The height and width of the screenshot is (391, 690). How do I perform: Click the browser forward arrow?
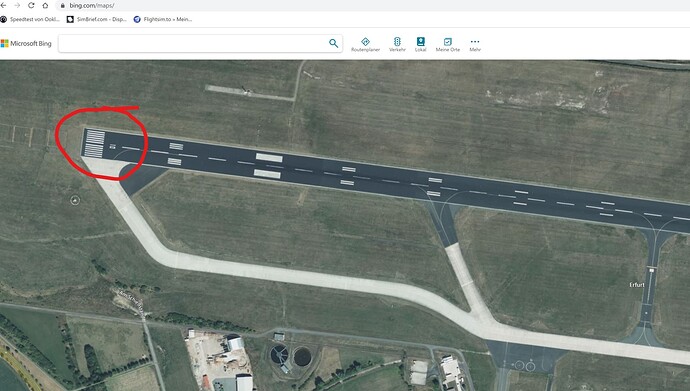pyautogui.click(x=17, y=5)
